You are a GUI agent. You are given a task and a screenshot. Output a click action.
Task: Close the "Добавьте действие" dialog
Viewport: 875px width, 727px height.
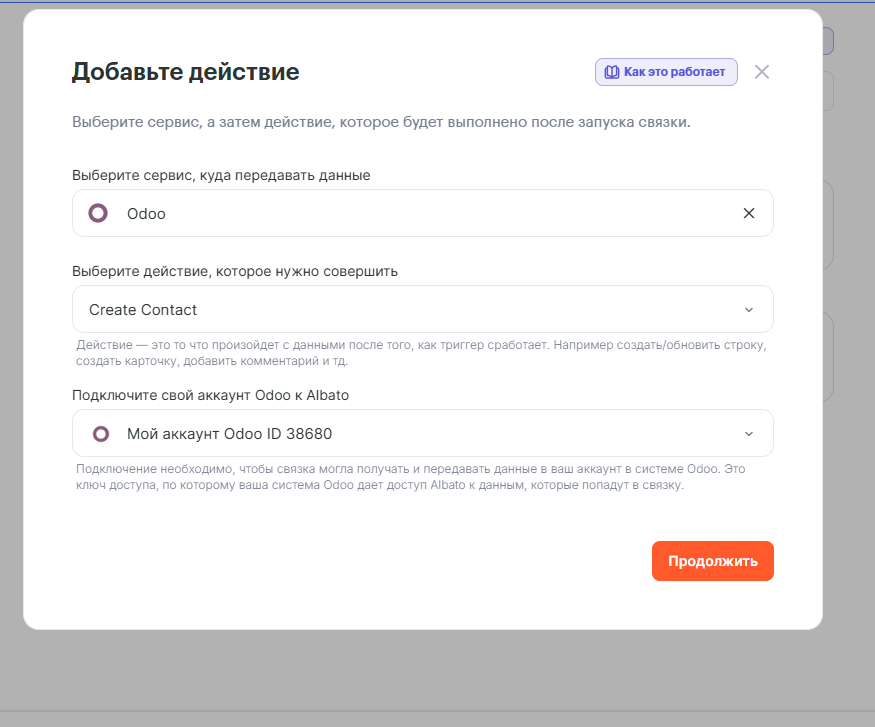(762, 72)
